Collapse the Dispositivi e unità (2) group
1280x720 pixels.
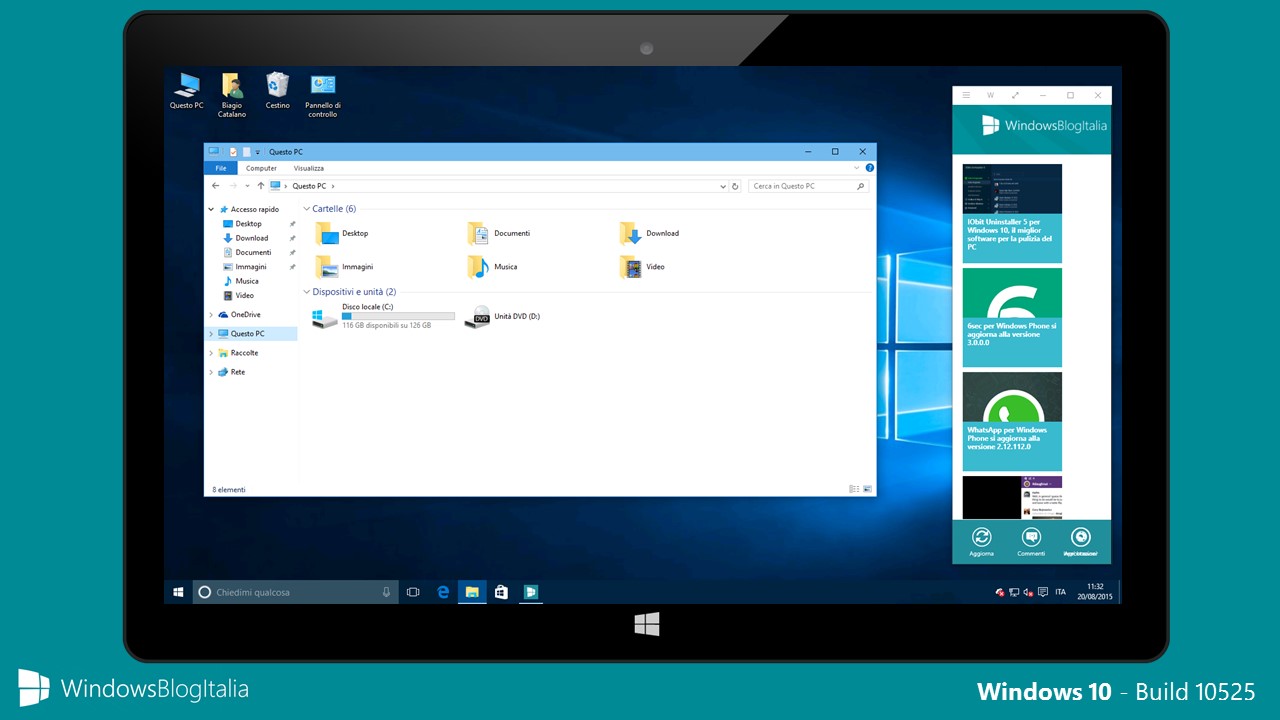click(x=306, y=292)
